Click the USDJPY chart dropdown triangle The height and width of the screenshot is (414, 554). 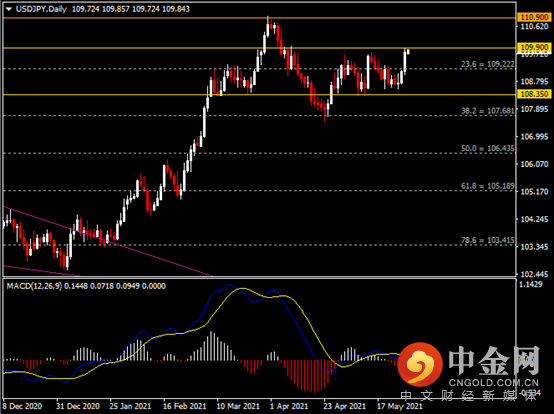click(9, 9)
